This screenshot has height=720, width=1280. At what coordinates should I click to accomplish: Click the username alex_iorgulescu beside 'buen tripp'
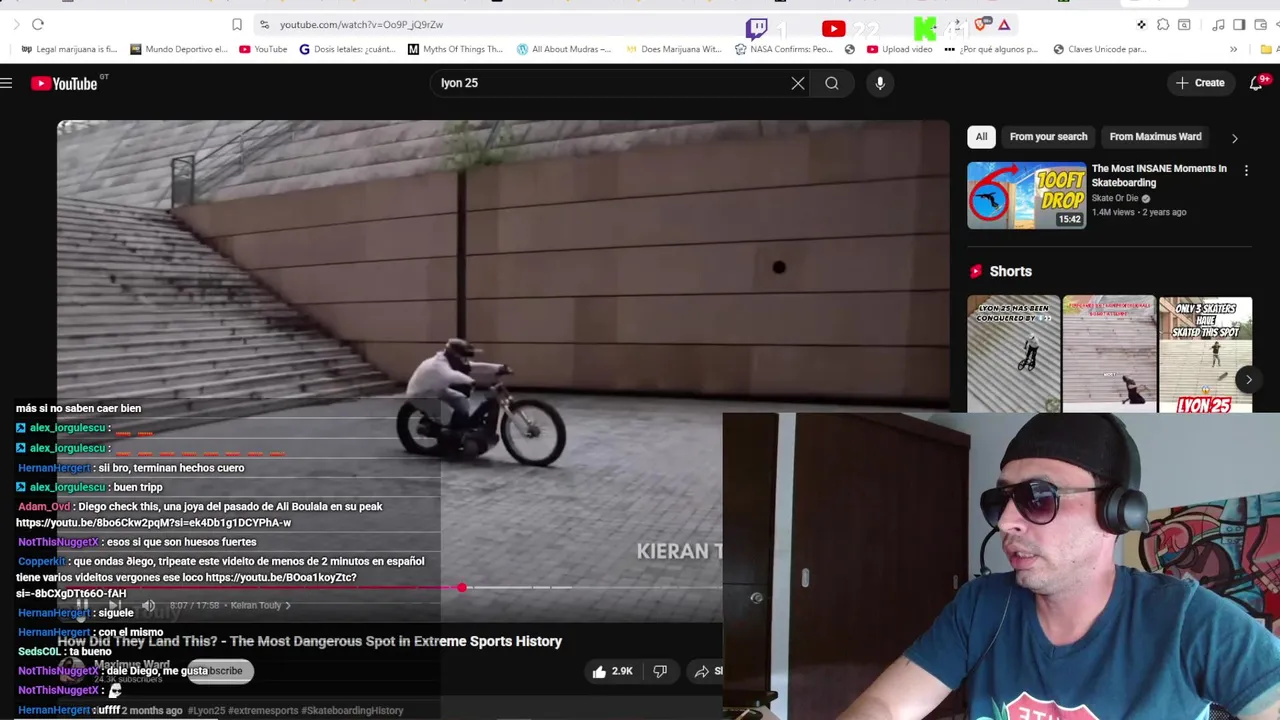(x=67, y=487)
